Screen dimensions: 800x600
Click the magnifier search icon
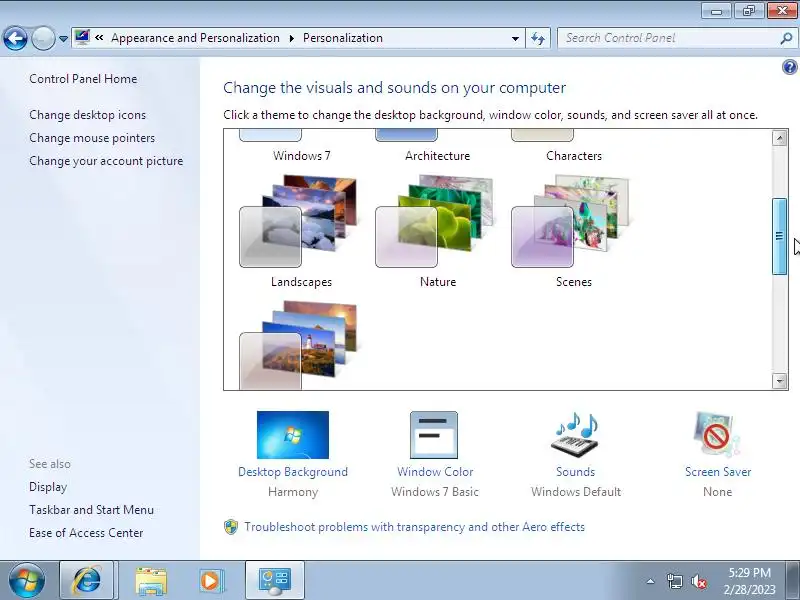786,38
